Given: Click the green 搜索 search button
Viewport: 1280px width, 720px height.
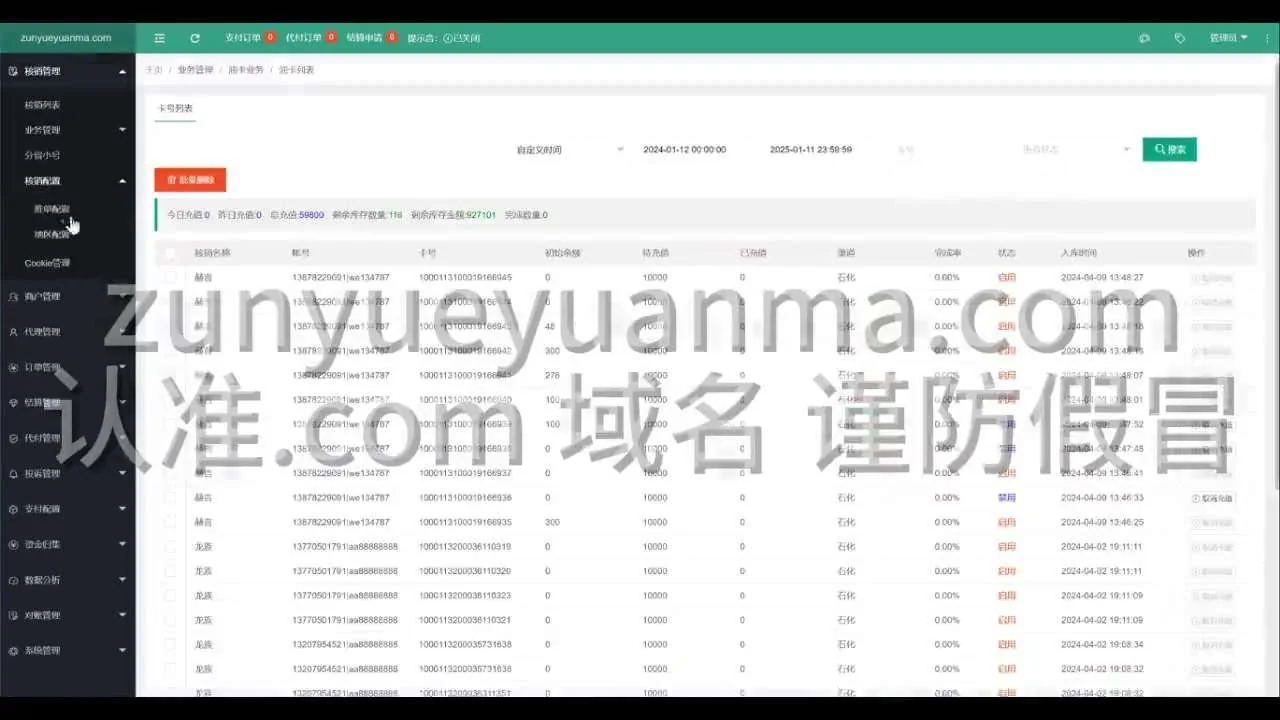Looking at the screenshot, I should (1169, 149).
